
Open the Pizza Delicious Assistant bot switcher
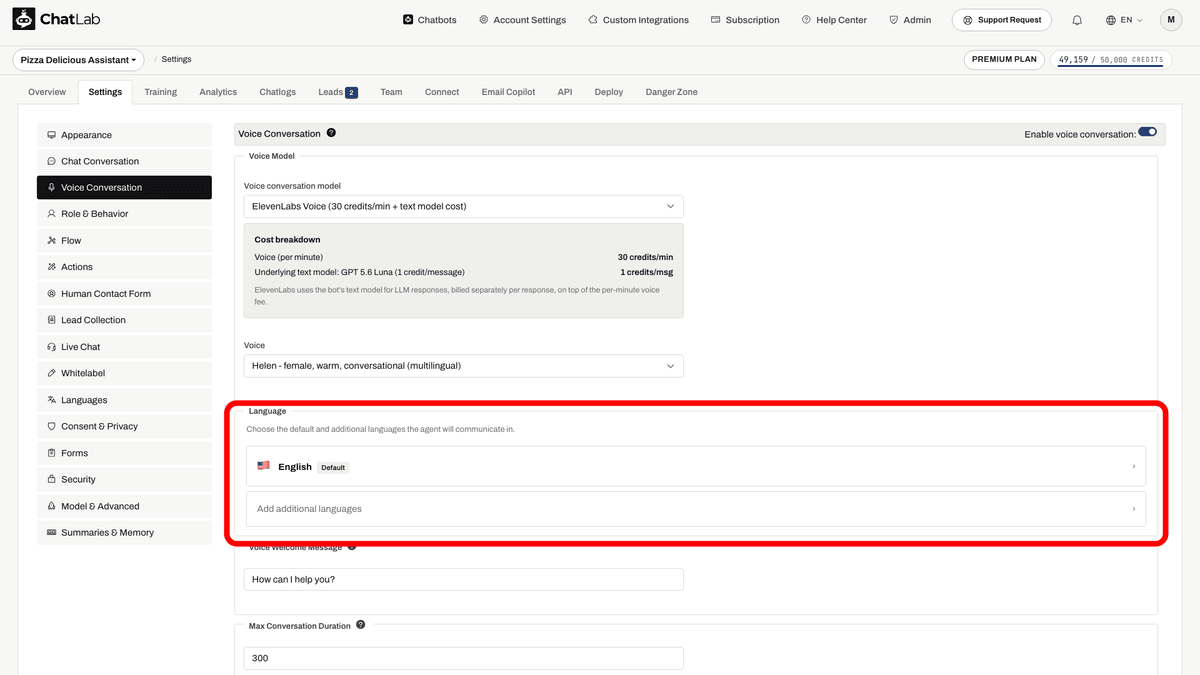[79, 60]
